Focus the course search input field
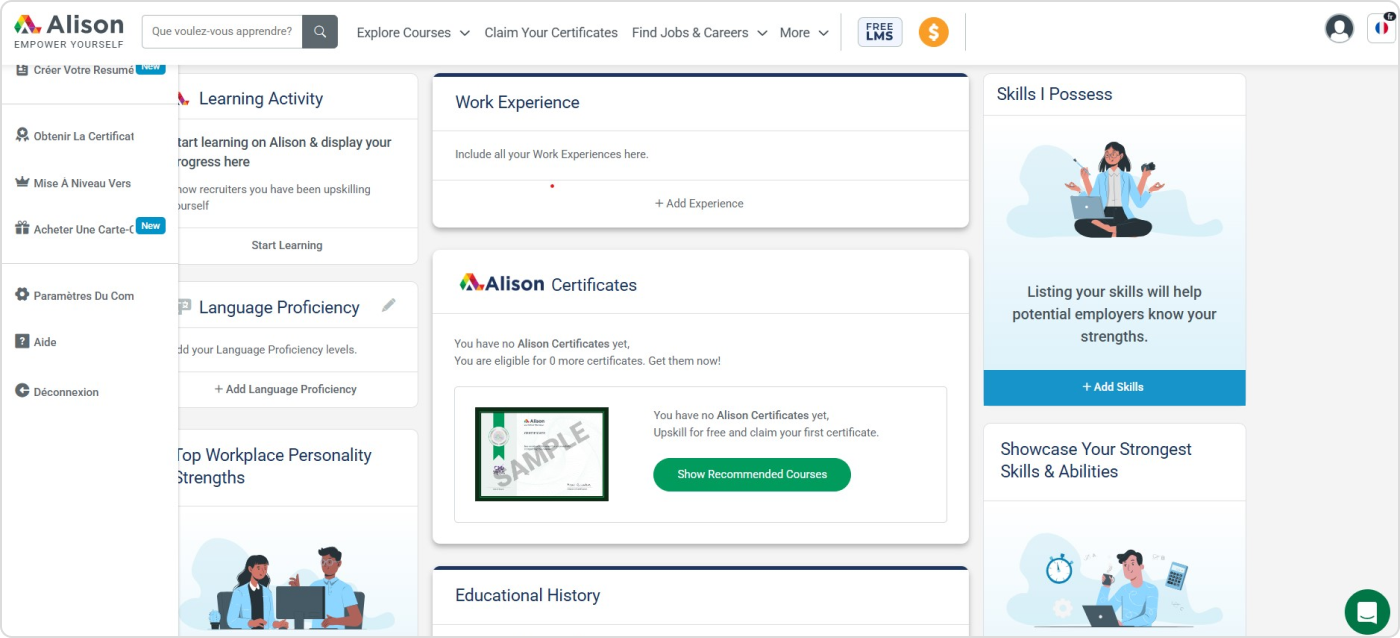Viewport: 1400px width, 638px height. [x=222, y=32]
